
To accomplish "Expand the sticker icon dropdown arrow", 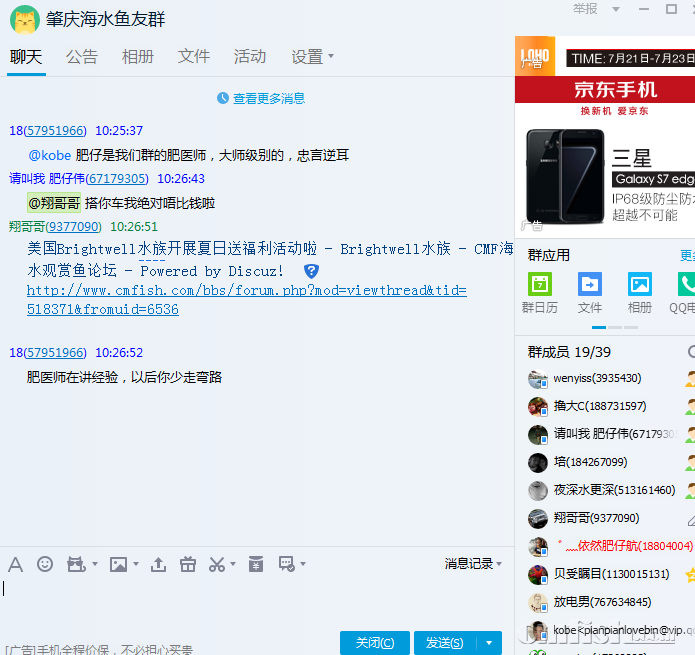I will pos(94,564).
